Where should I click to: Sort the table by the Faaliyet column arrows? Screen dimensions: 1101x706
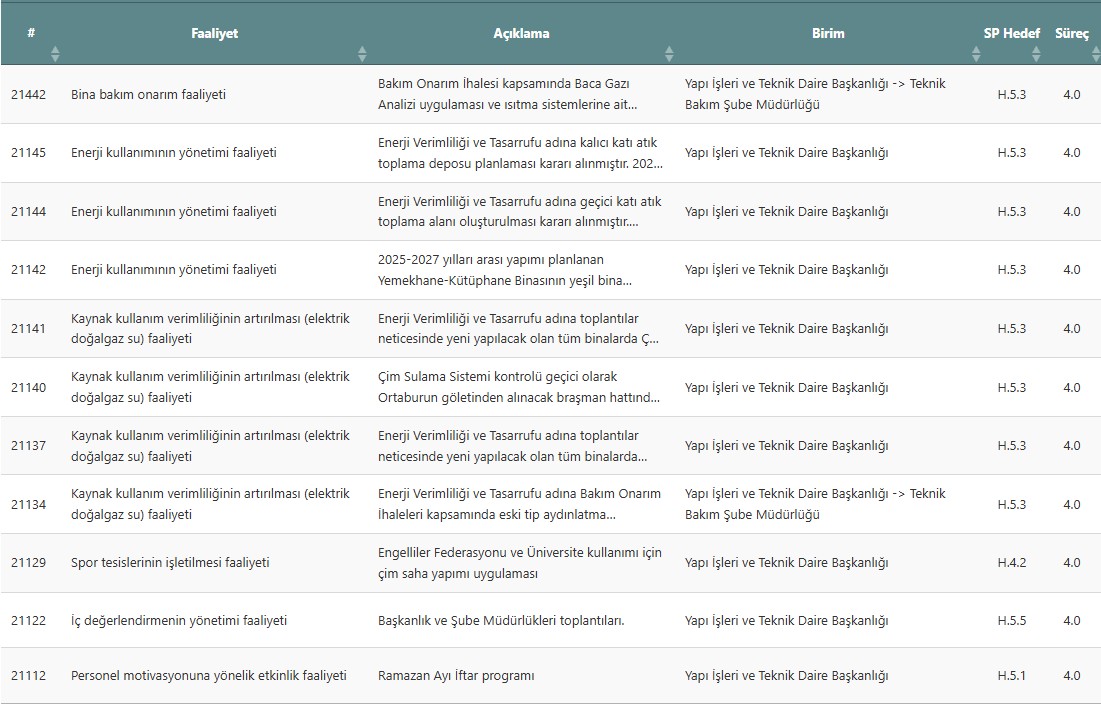tap(362, 54)
